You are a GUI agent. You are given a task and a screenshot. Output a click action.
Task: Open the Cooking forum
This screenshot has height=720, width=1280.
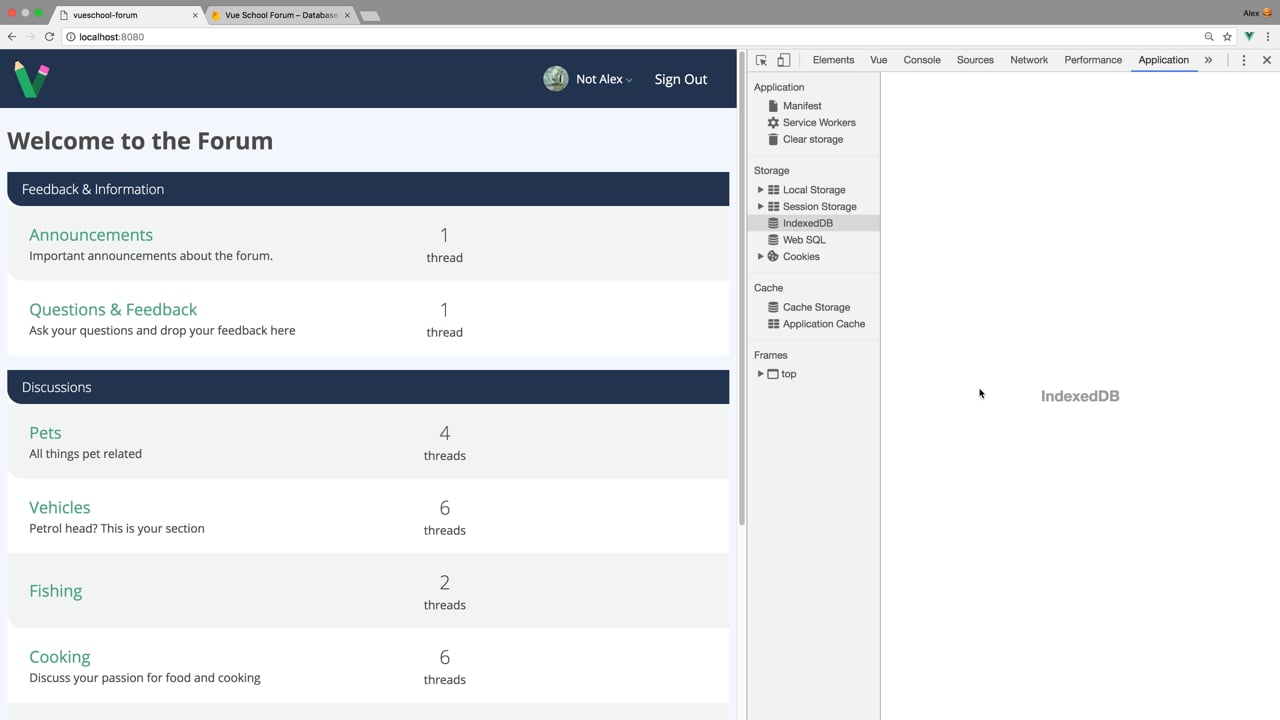click(x=60, y=657)
